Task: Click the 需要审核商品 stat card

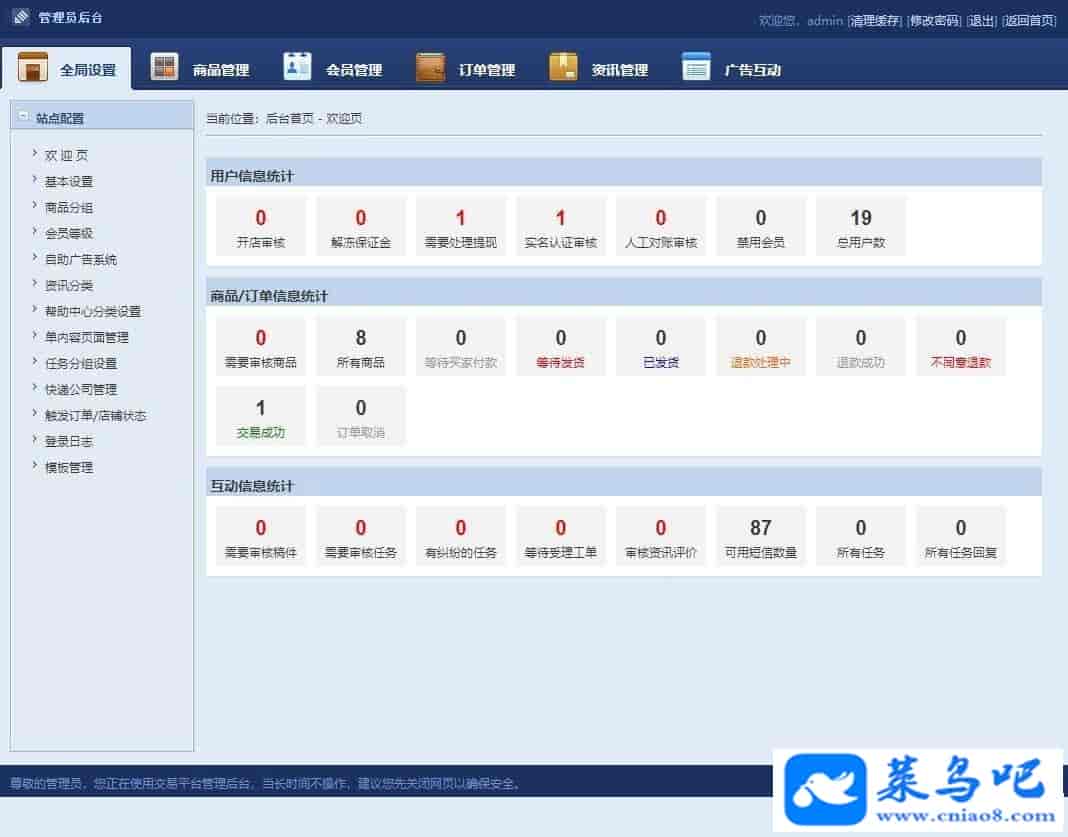Action: point(261,347)
